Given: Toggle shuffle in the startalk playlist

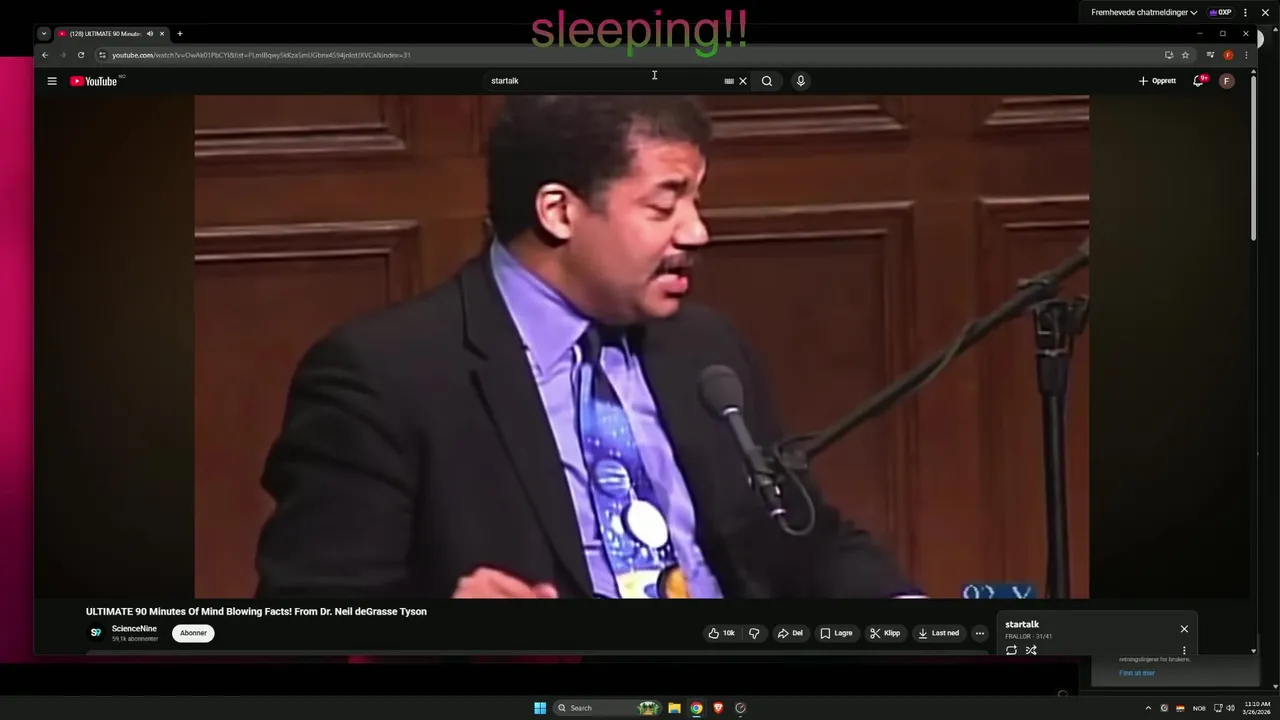Looking at the screenshot, I should [x=1031, y=650].
